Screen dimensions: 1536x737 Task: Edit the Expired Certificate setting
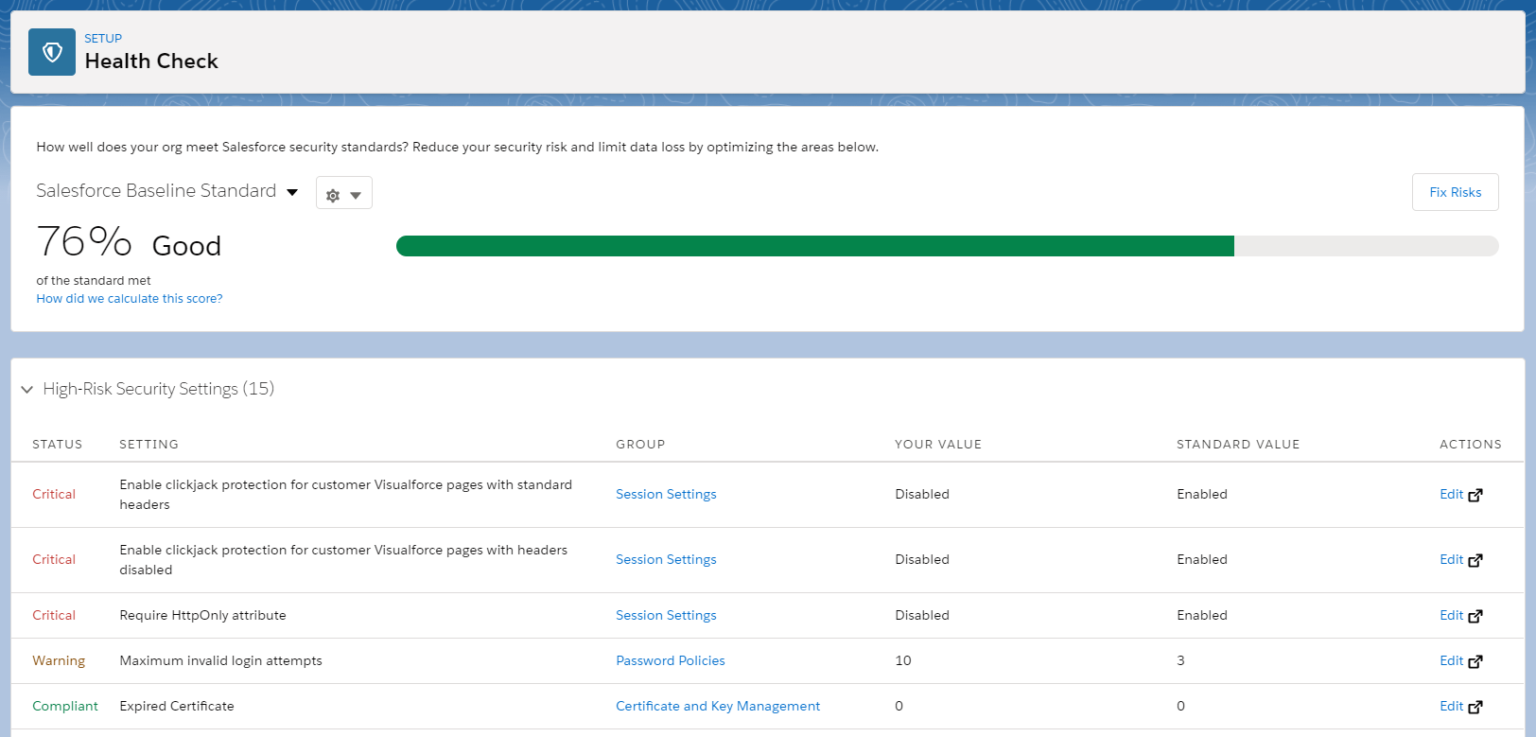(1450, 706)
